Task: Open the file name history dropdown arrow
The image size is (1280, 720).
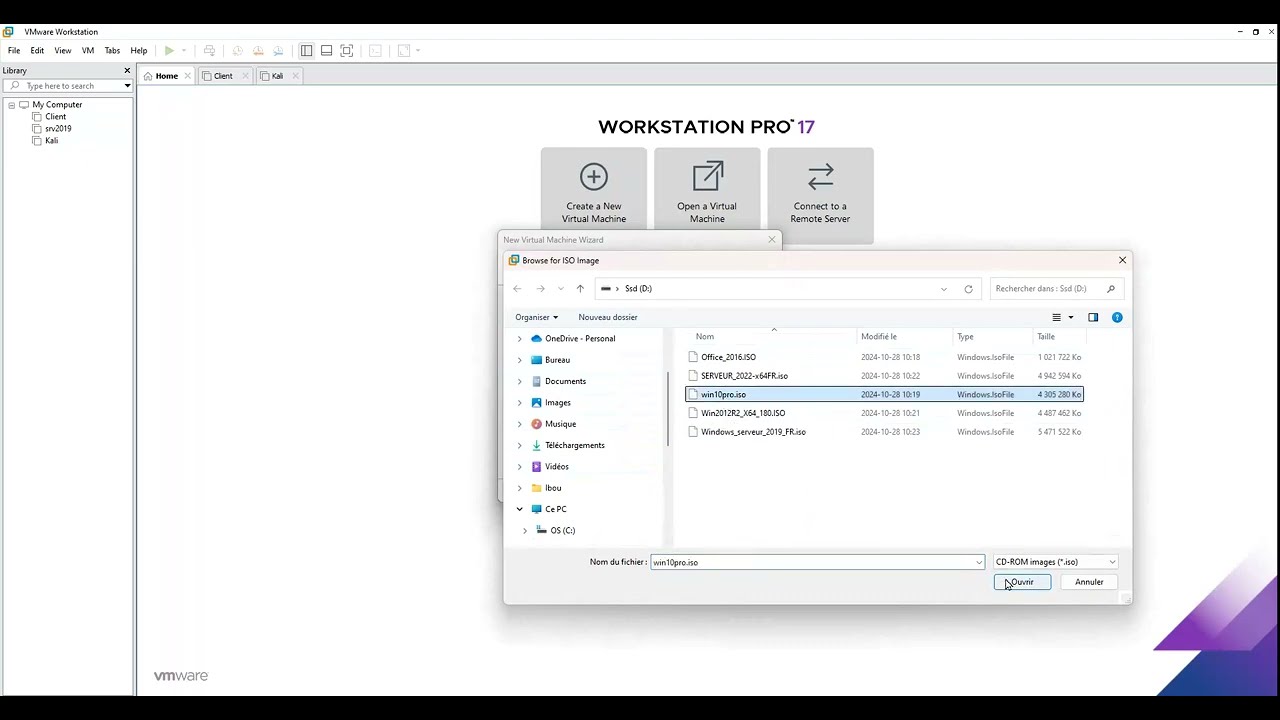Action: coord(979,562)
